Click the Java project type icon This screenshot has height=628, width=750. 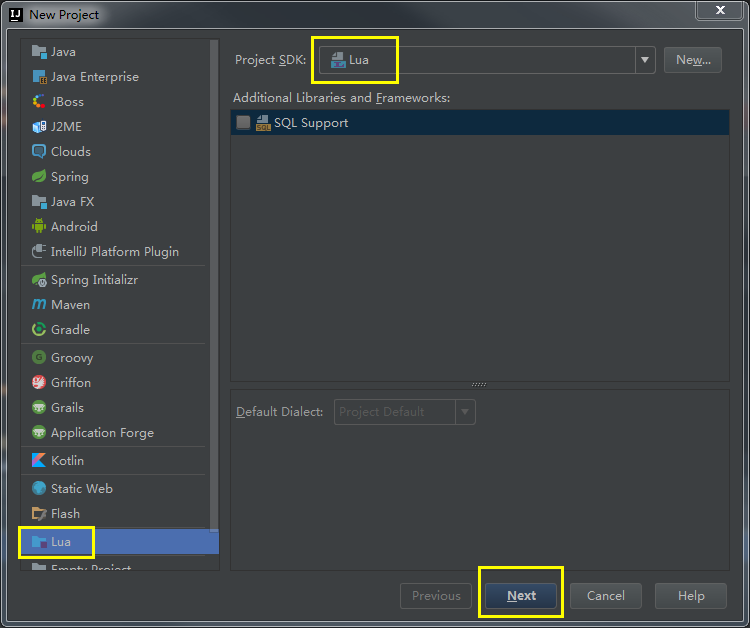[x=39, y=52]
